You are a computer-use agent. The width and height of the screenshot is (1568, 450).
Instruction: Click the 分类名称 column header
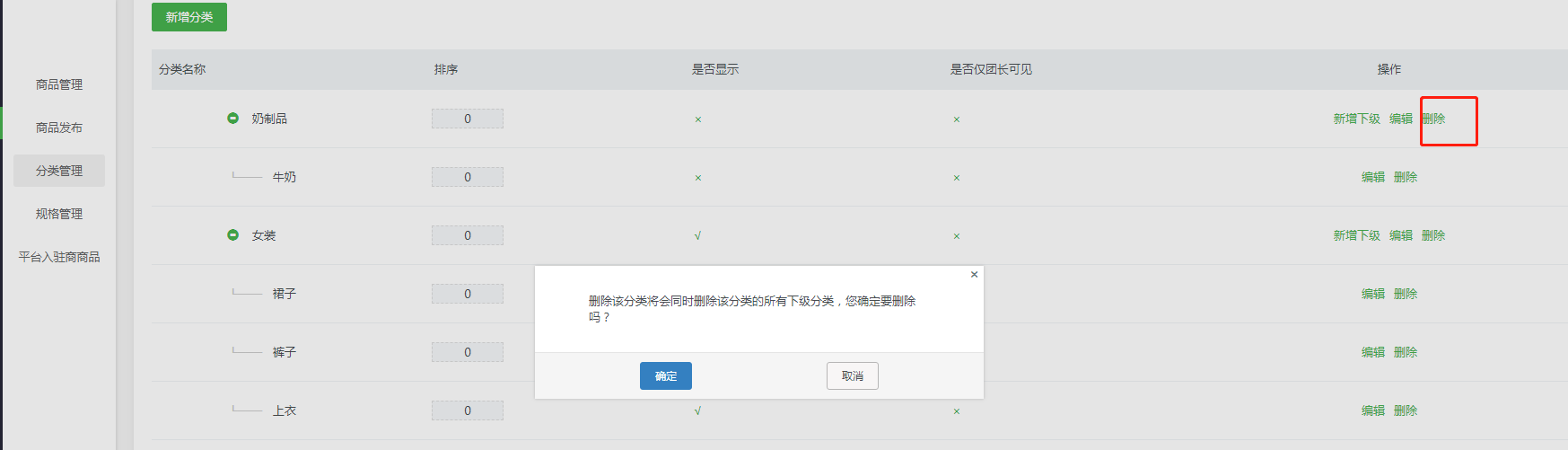click(x=182, y=69)
